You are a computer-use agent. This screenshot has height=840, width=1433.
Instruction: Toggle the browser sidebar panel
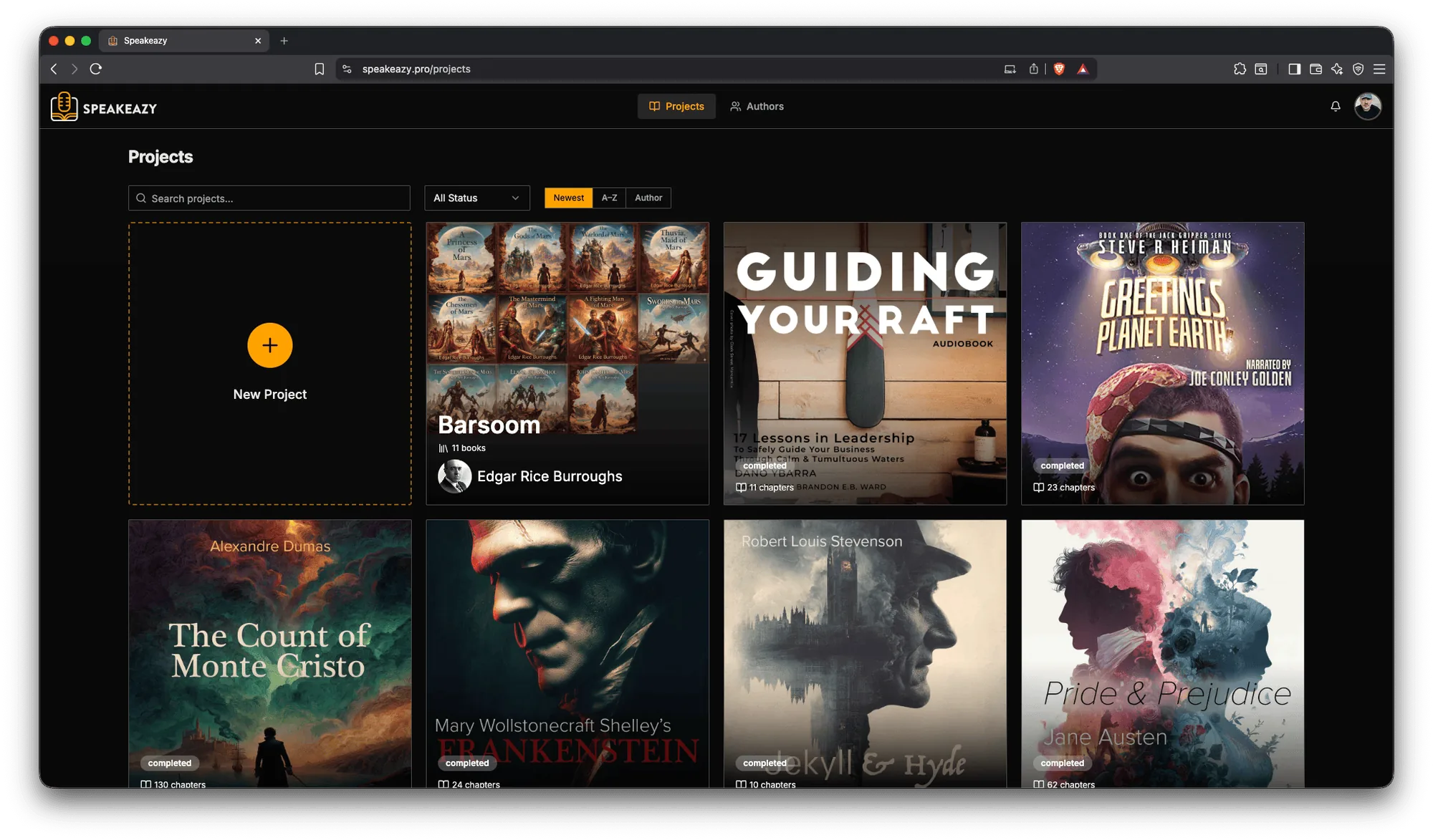pyautogui.click(x=1294, y=69)
